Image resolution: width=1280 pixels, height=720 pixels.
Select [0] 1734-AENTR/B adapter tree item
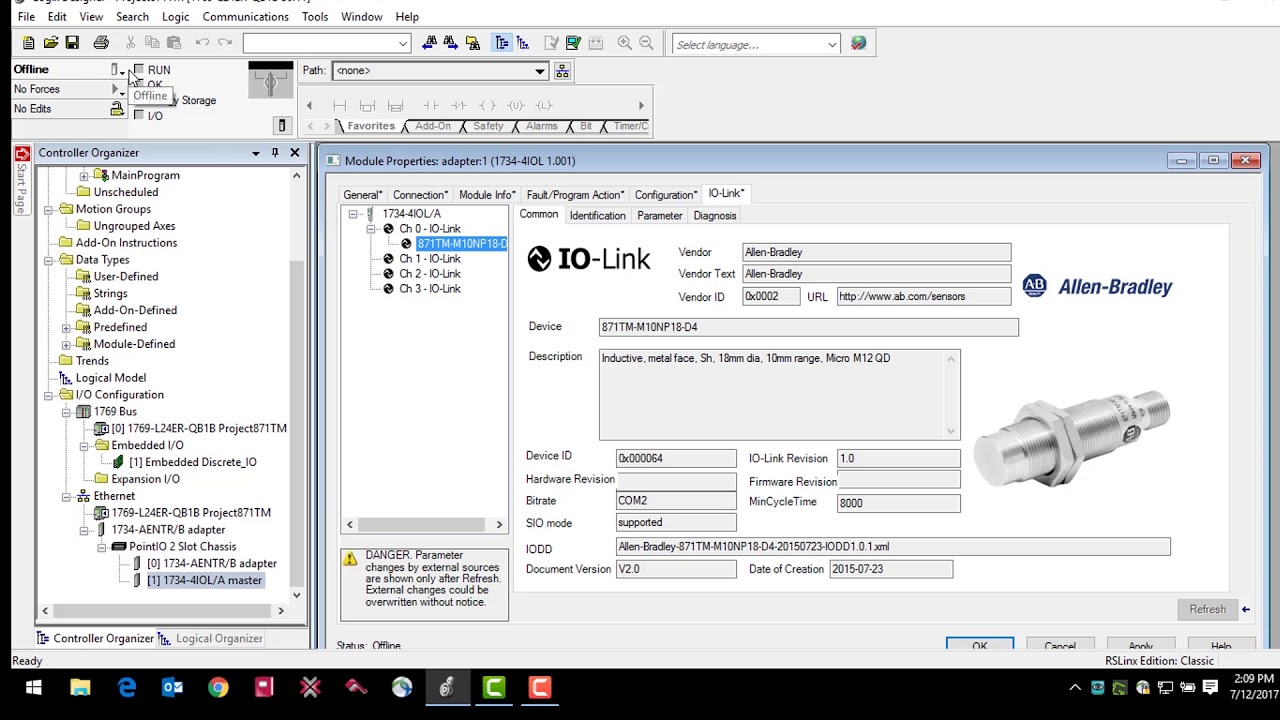(212, 564)
